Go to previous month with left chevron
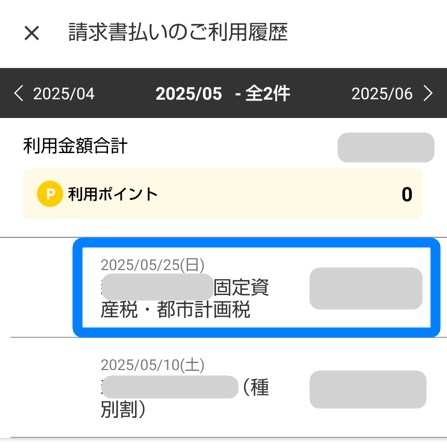Screen dimensions: 447x448 click(19, 93)
